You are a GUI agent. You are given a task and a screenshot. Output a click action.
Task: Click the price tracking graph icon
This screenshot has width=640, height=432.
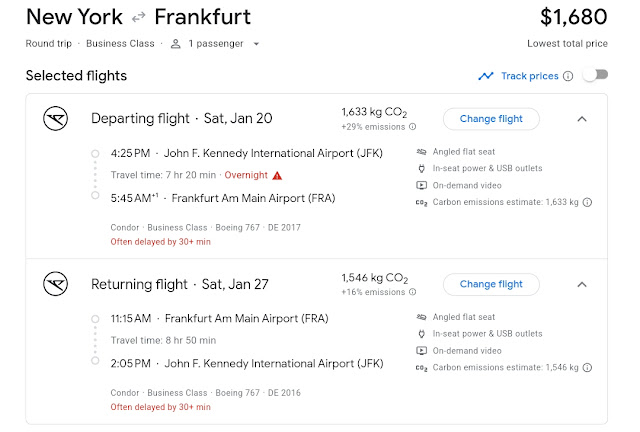tap(486, 76)
